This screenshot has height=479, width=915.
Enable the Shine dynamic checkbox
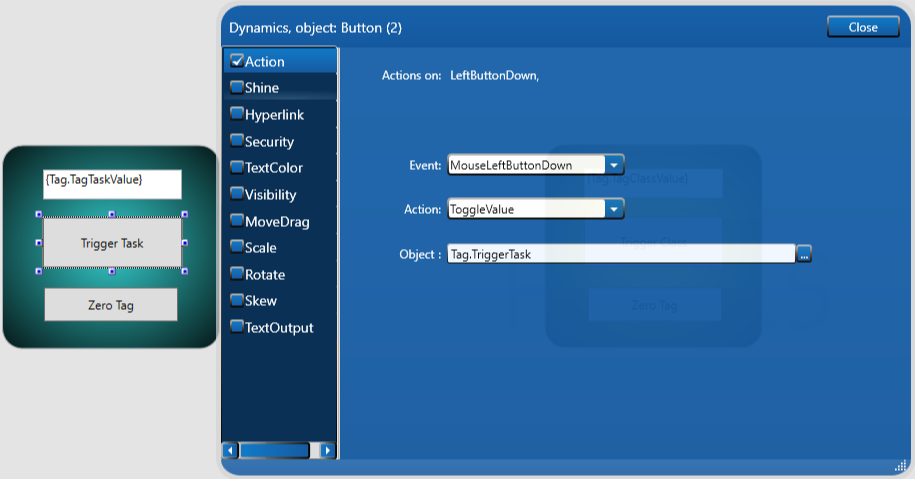coord(237,87)
